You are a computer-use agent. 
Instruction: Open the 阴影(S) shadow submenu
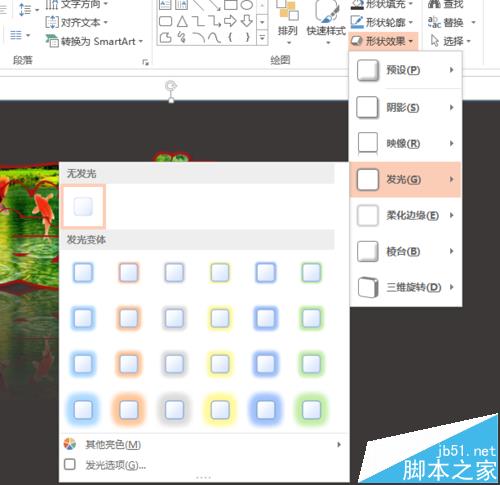[406, 107]
